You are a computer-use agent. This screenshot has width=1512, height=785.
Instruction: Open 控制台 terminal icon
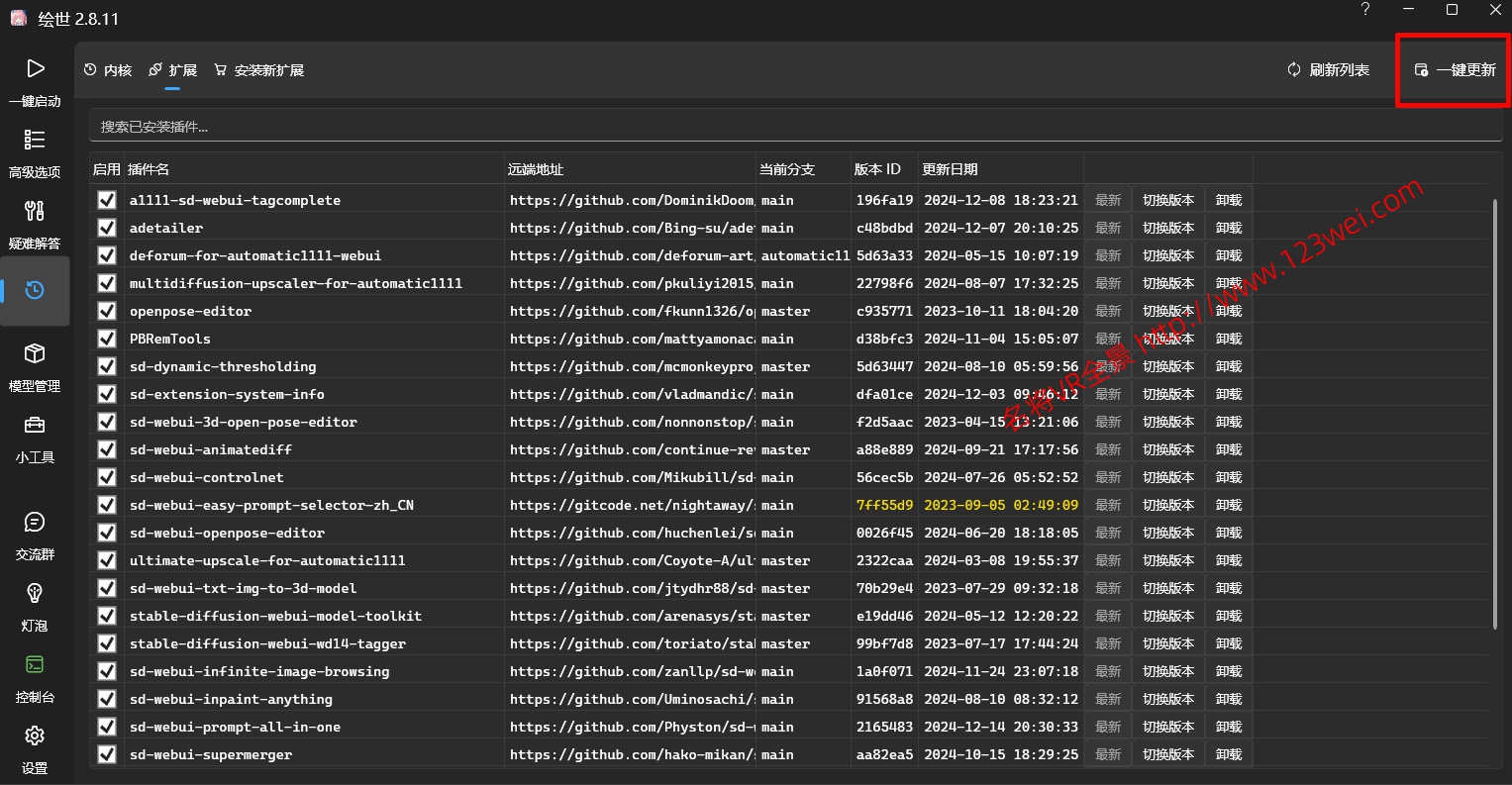[35, 664]
